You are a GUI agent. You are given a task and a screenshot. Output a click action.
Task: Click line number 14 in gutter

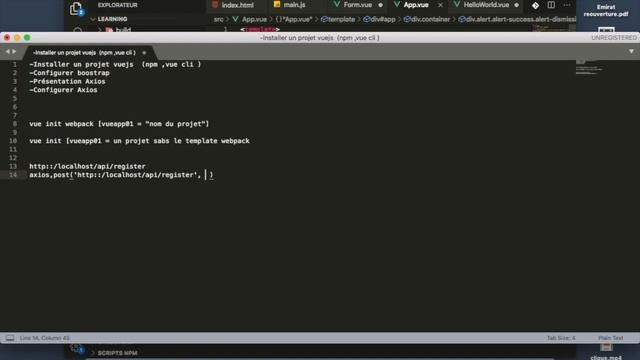(13, 175)
